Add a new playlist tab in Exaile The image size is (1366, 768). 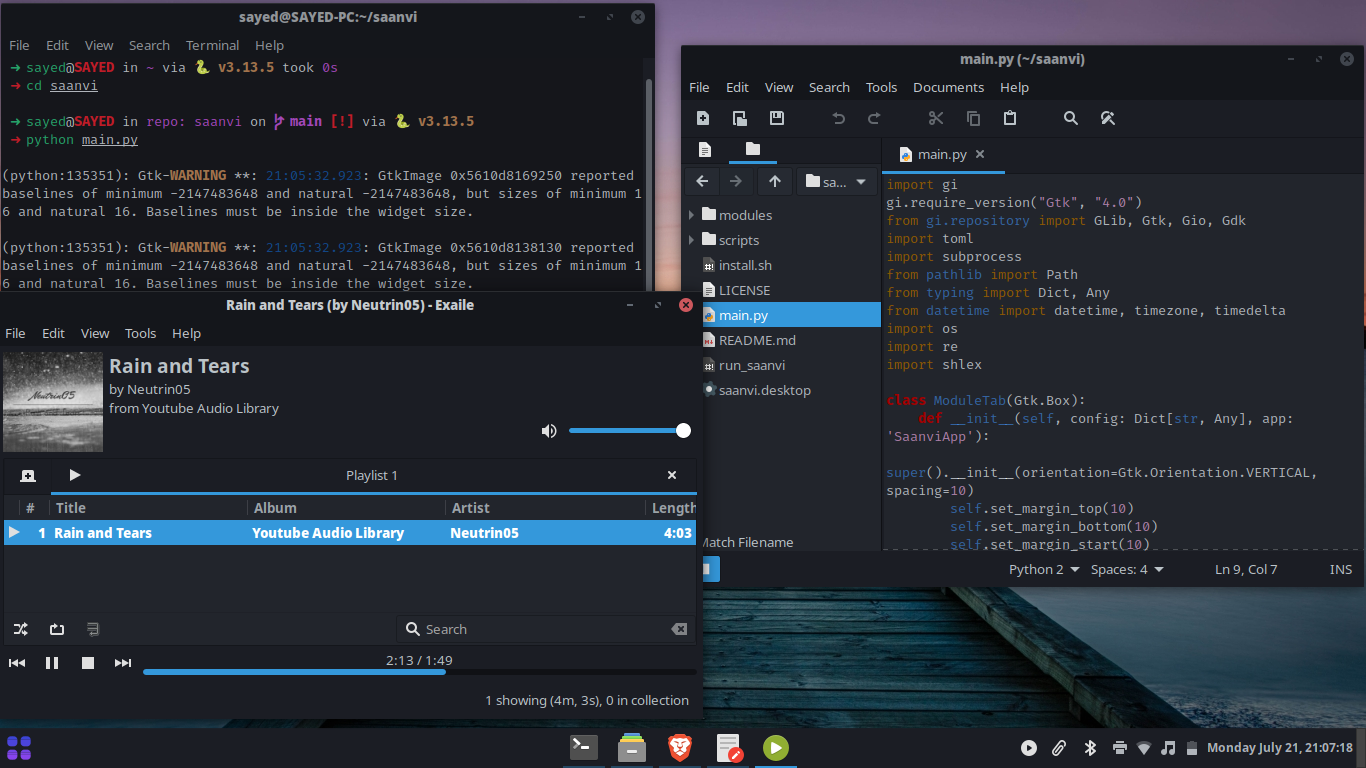[28, 475]
